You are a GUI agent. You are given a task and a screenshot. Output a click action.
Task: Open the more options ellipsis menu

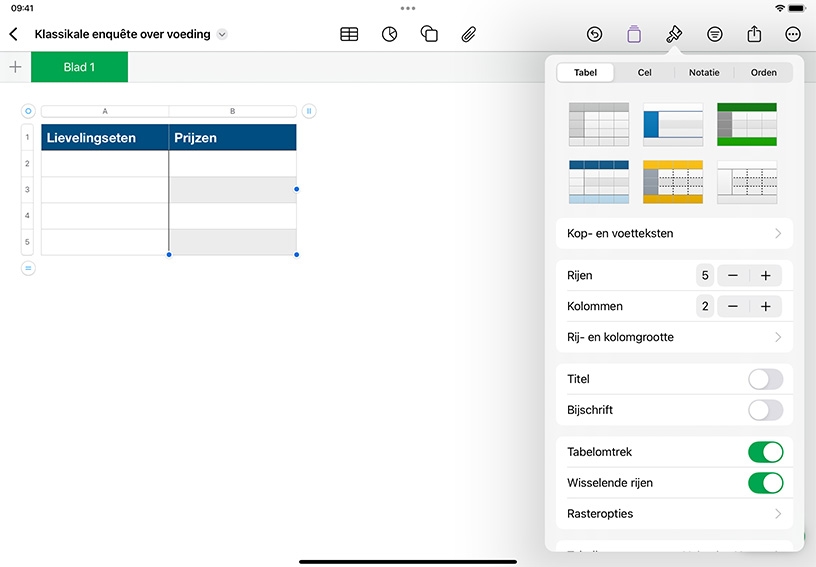793,34
